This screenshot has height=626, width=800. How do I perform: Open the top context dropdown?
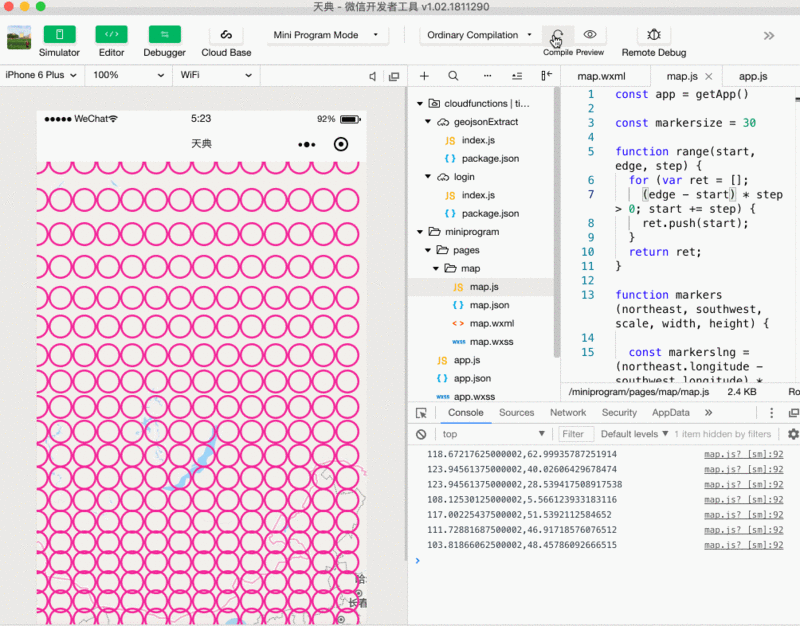click(x=493, y=434)
